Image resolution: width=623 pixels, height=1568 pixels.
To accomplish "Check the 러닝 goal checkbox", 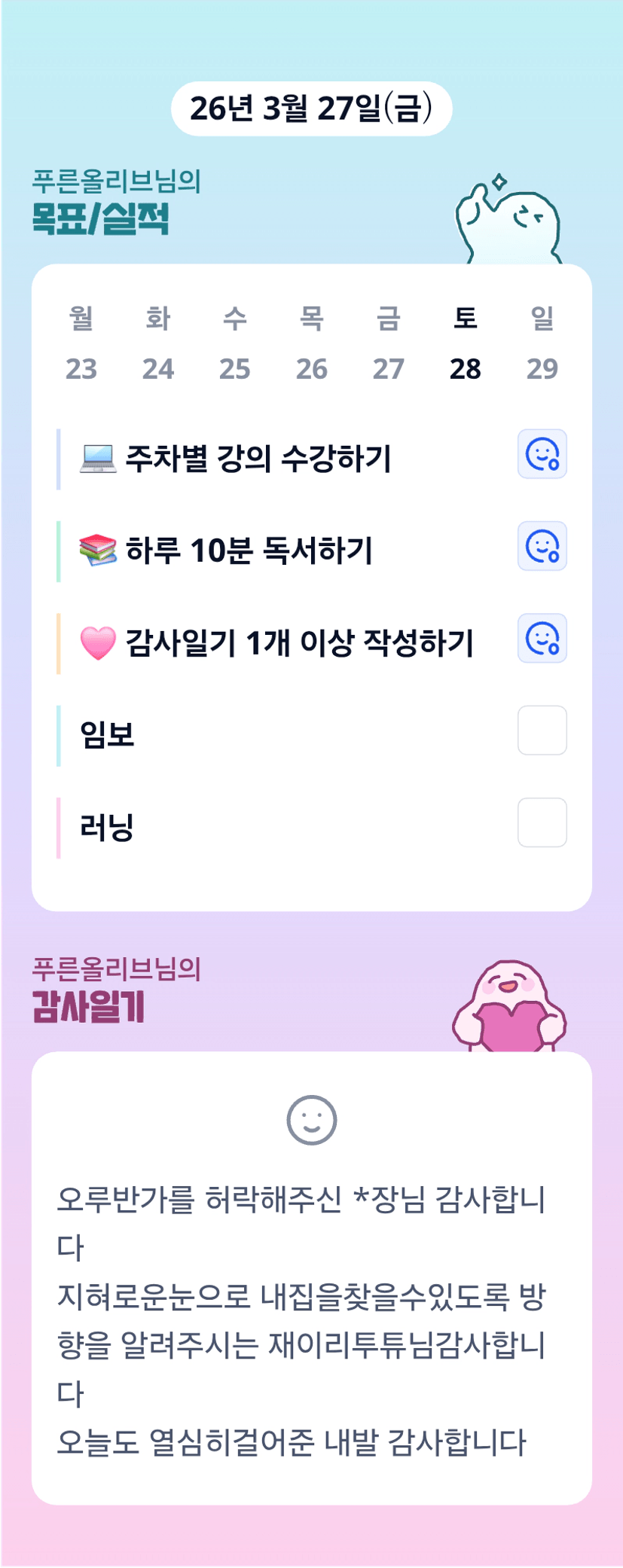I will [x=542, y=822].
